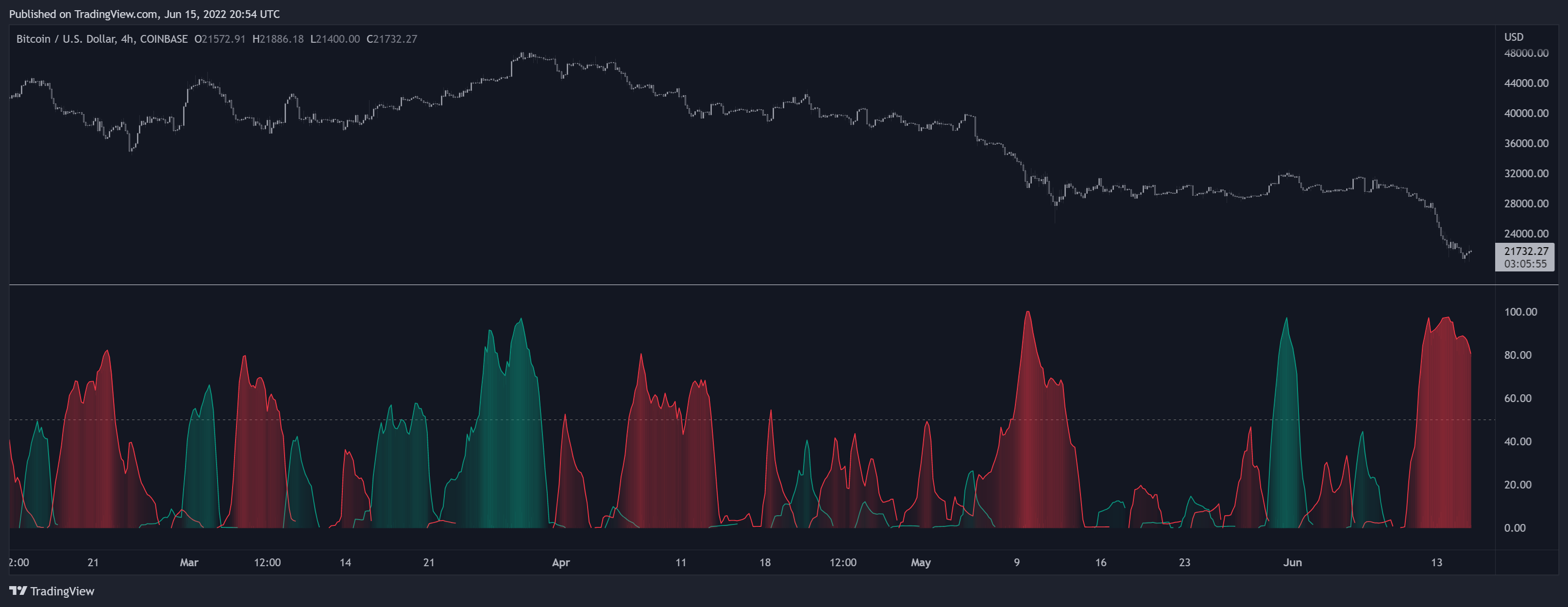
Task: Click the countdown timer 03:05:55
Action: [1525, 264]
